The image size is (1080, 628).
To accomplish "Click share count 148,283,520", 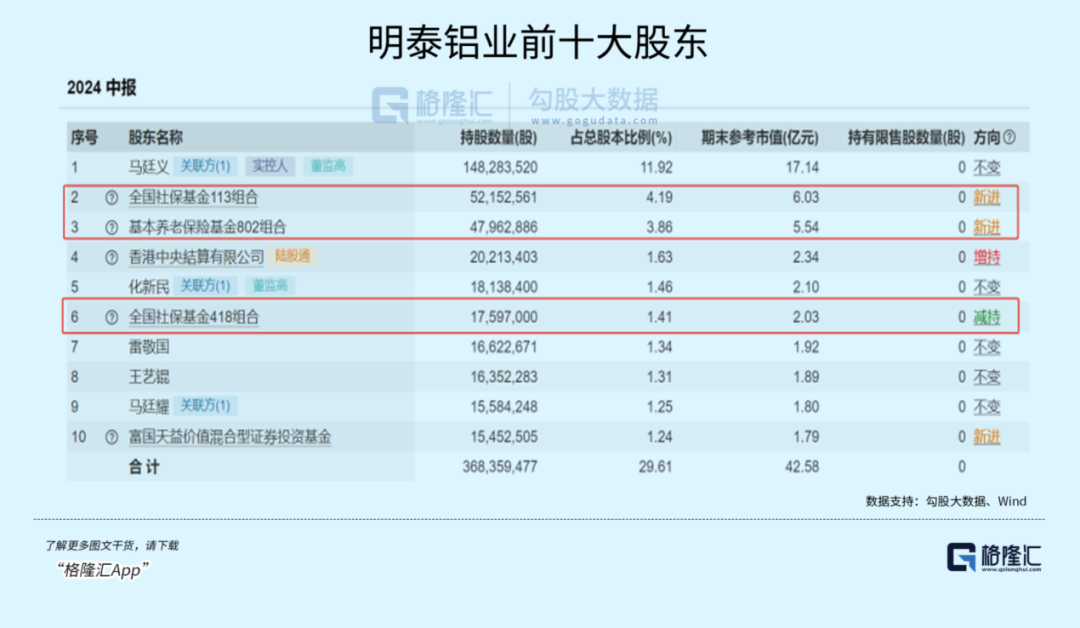I will pos(500,167).
